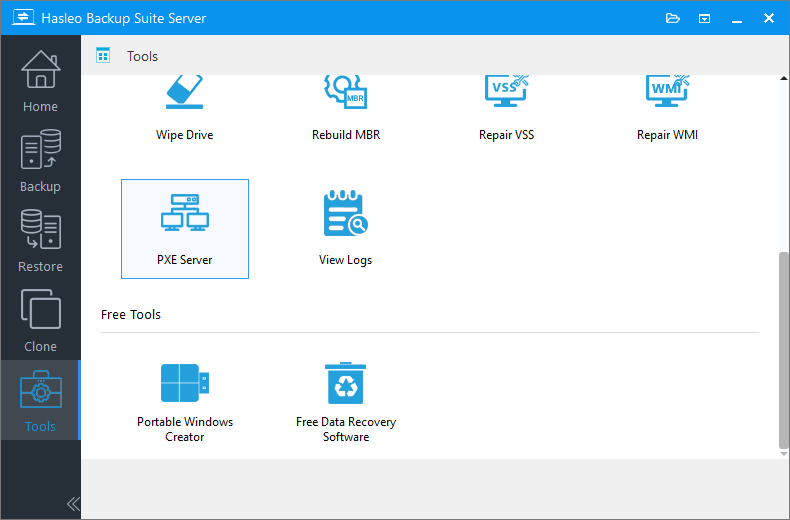Open the Rebuild MBR tool

point(346,108)
